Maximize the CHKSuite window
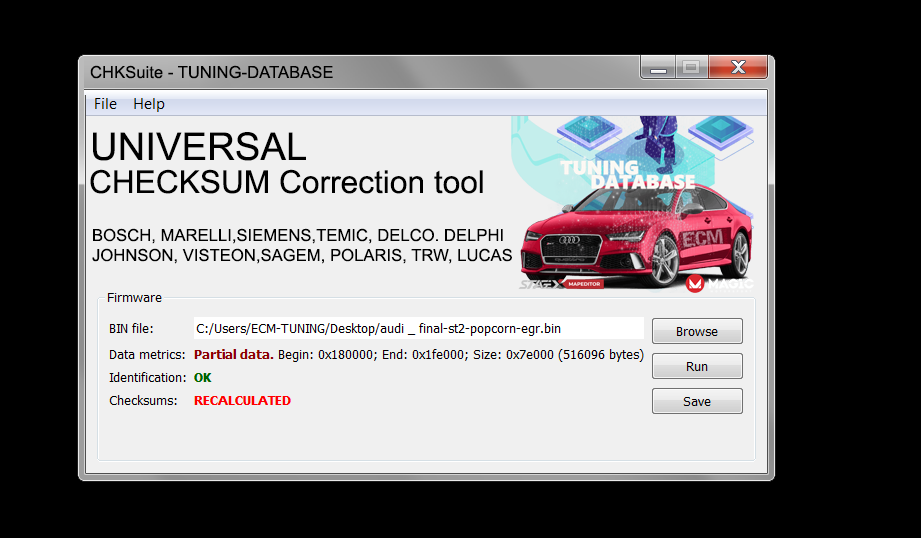Viewport: 921px width, 538px height. tap(692, 68)
